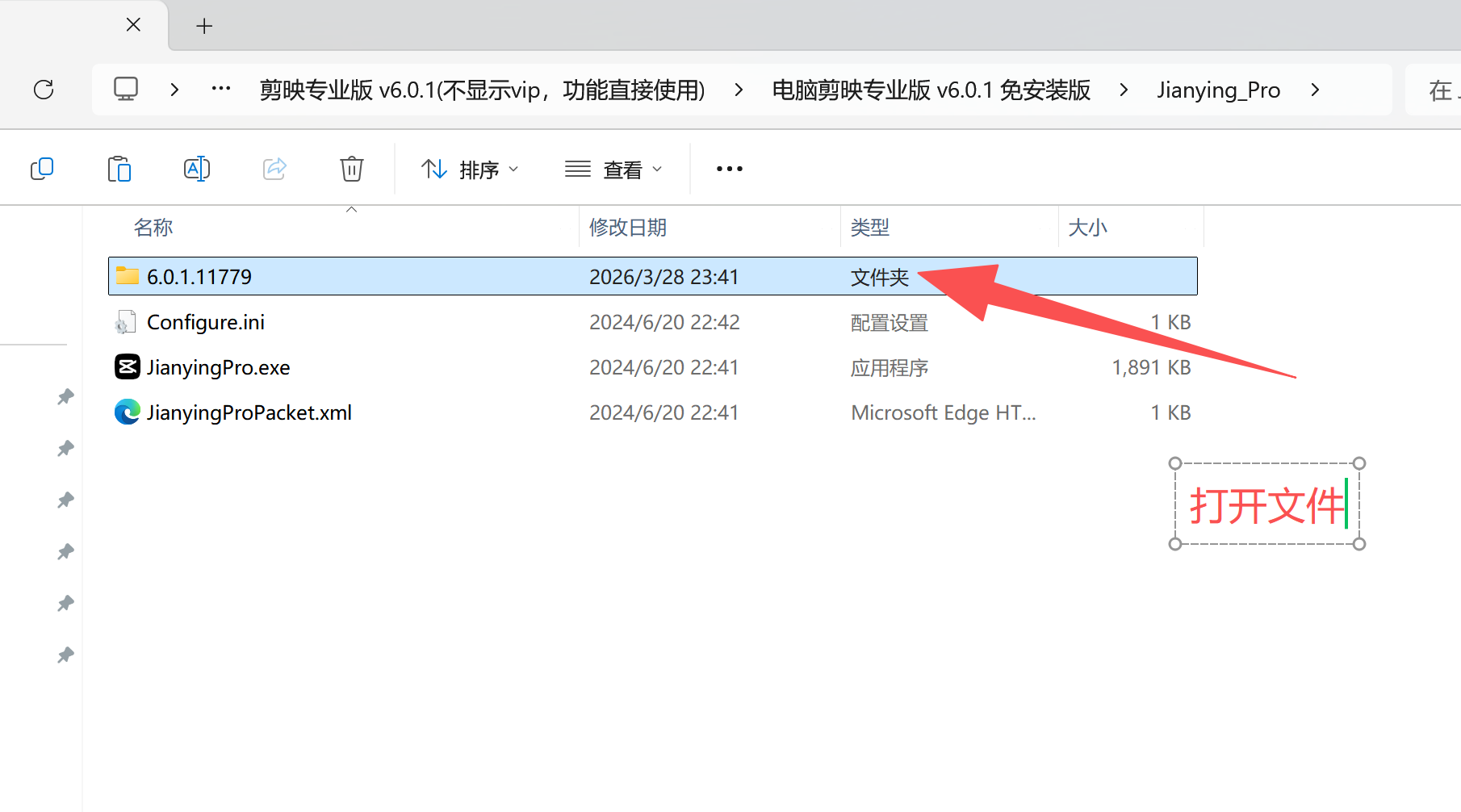Click the Microsoft Edge HT... type cell

(944, 412)
